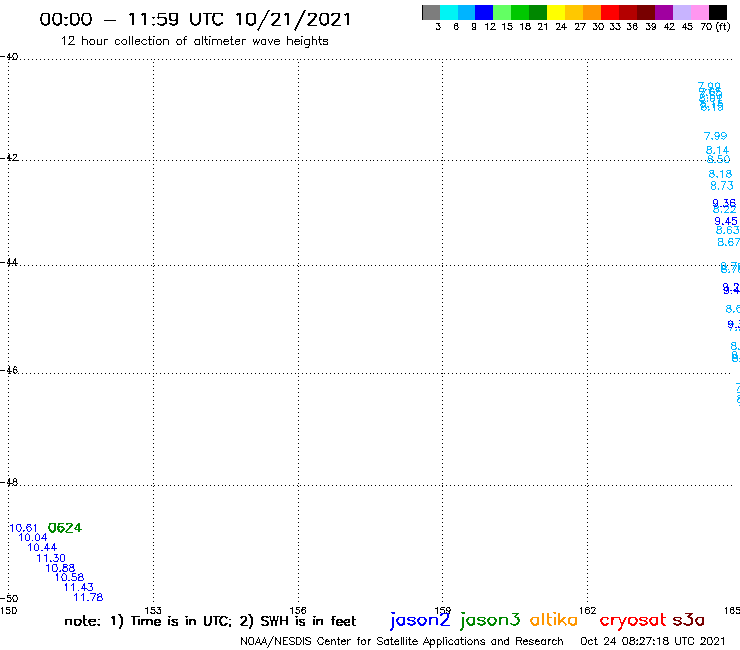Click the 162 longitude axis label
The width and height of the screenshot is (740, 650).
click(x=588, y=610)
